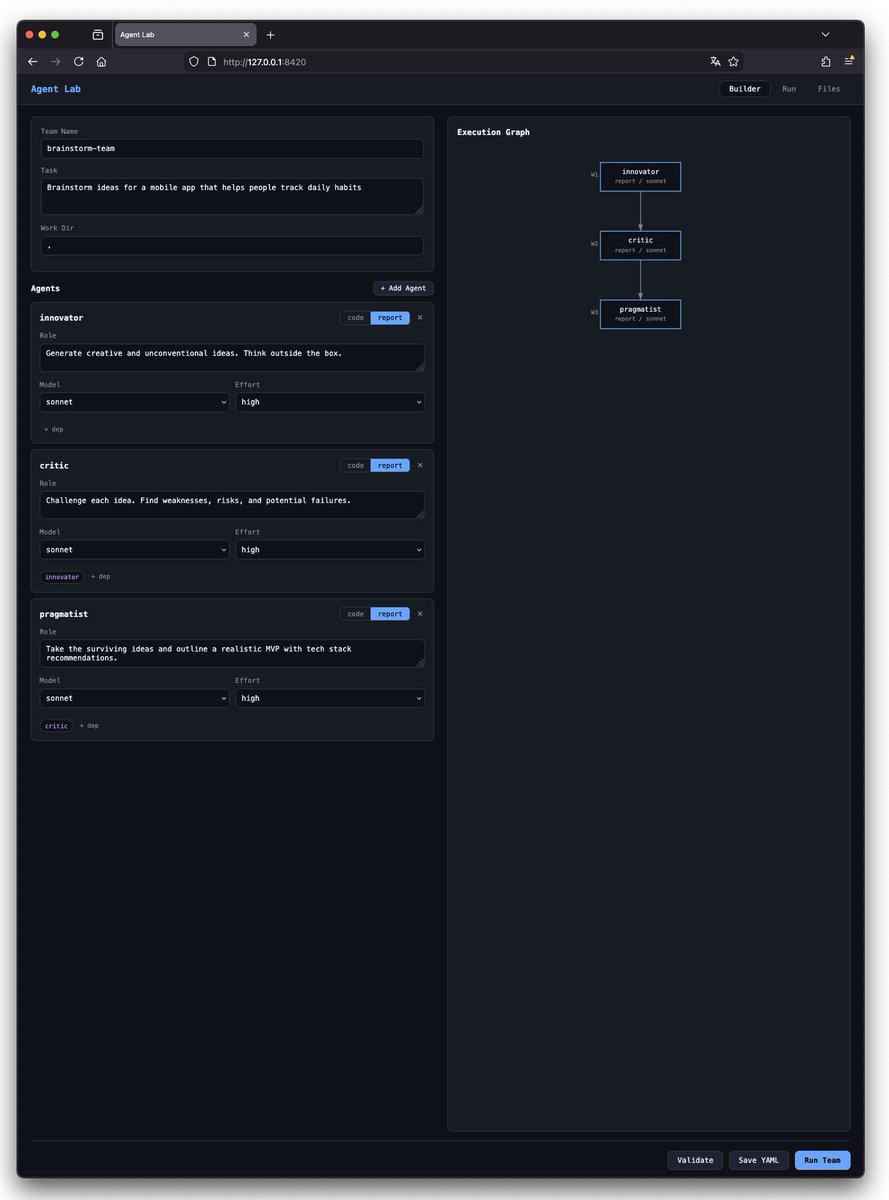
Task: Go forward in browser history
Action: click(x=56, y=61)
